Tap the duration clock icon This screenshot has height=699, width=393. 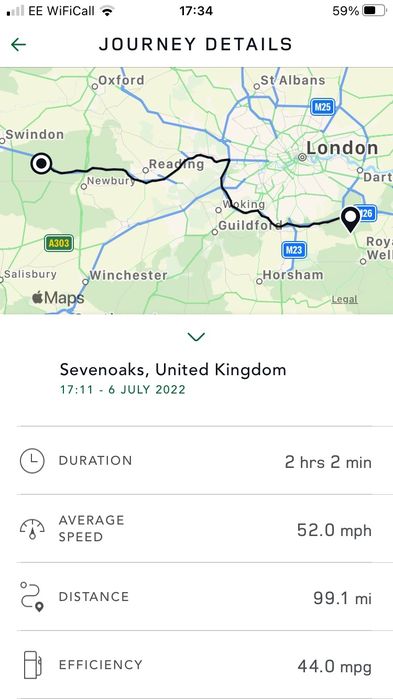(x=32, y=461)
